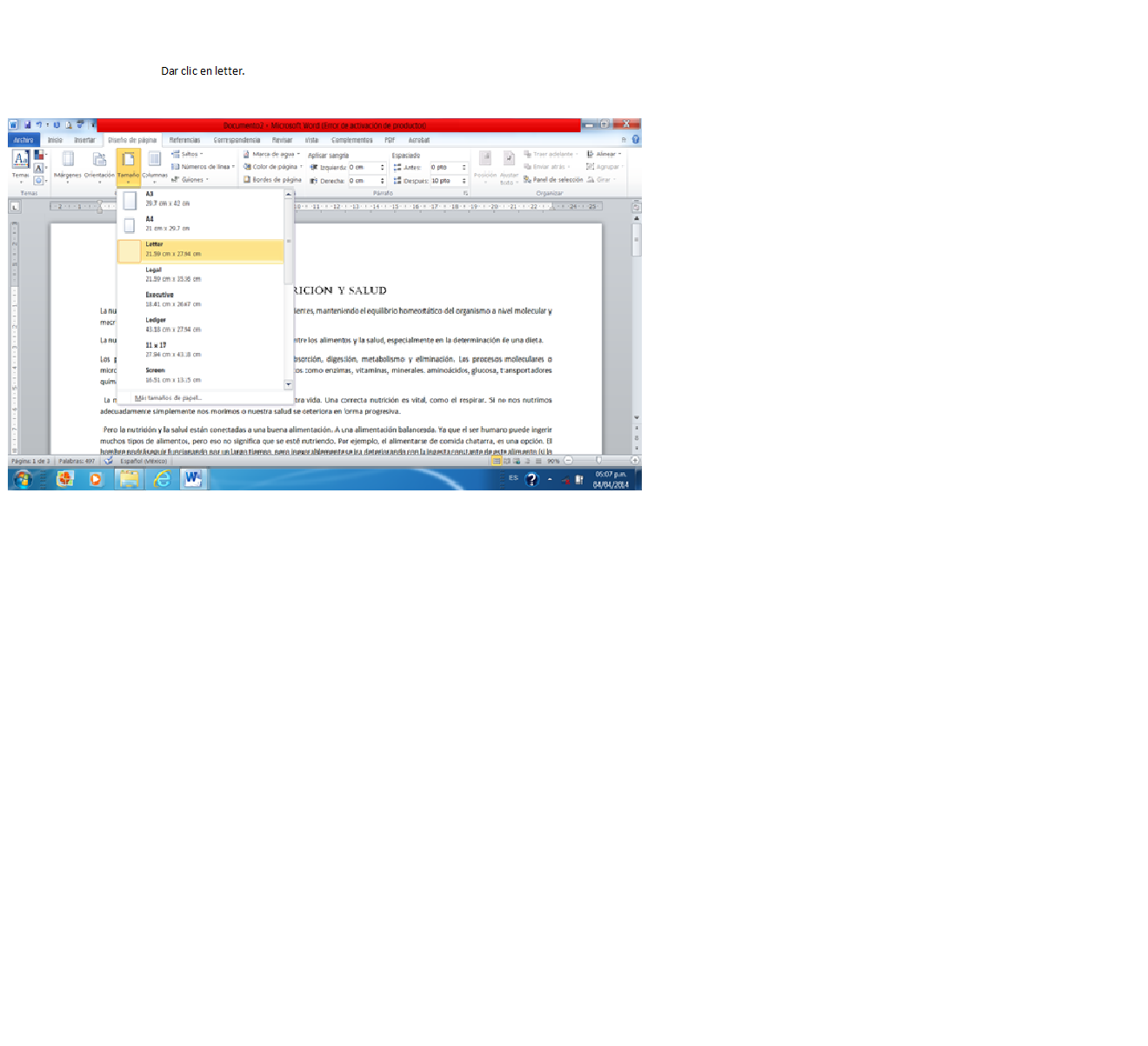Open the Alinear dropdown

604,154
